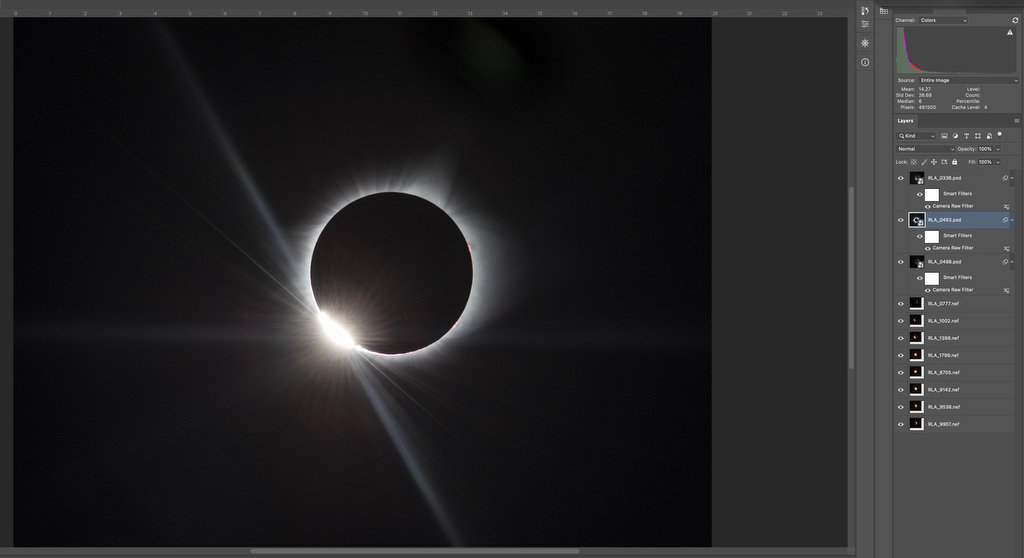Click the adjustment layer filter icon
Viewport: 1024px width, 558px height.
[x=955, y=136]
